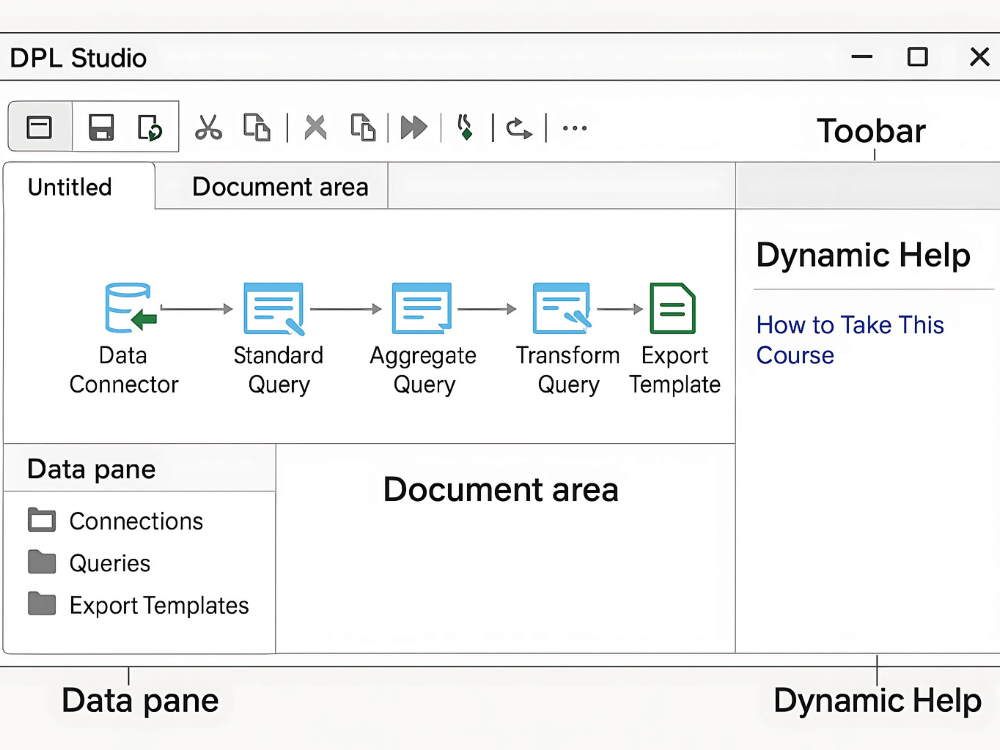Click the window layout icon in the toolbar
This screenshot has width=1000, height=750.
(x=39, y=127)
